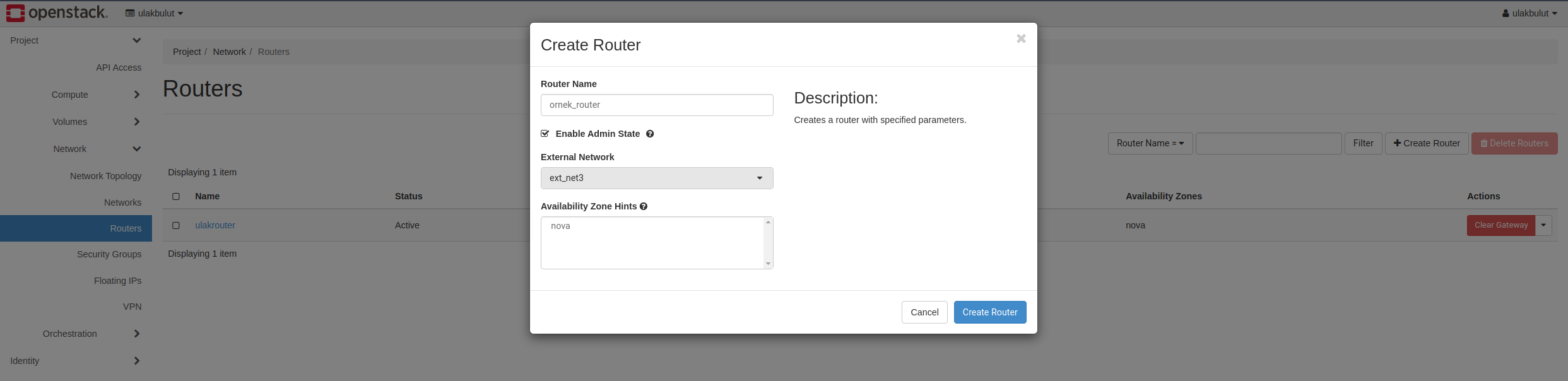Click nova availability zone cell
Image resolution: width=1568 pixels, height=381 pixels.
coord(1135,225)
